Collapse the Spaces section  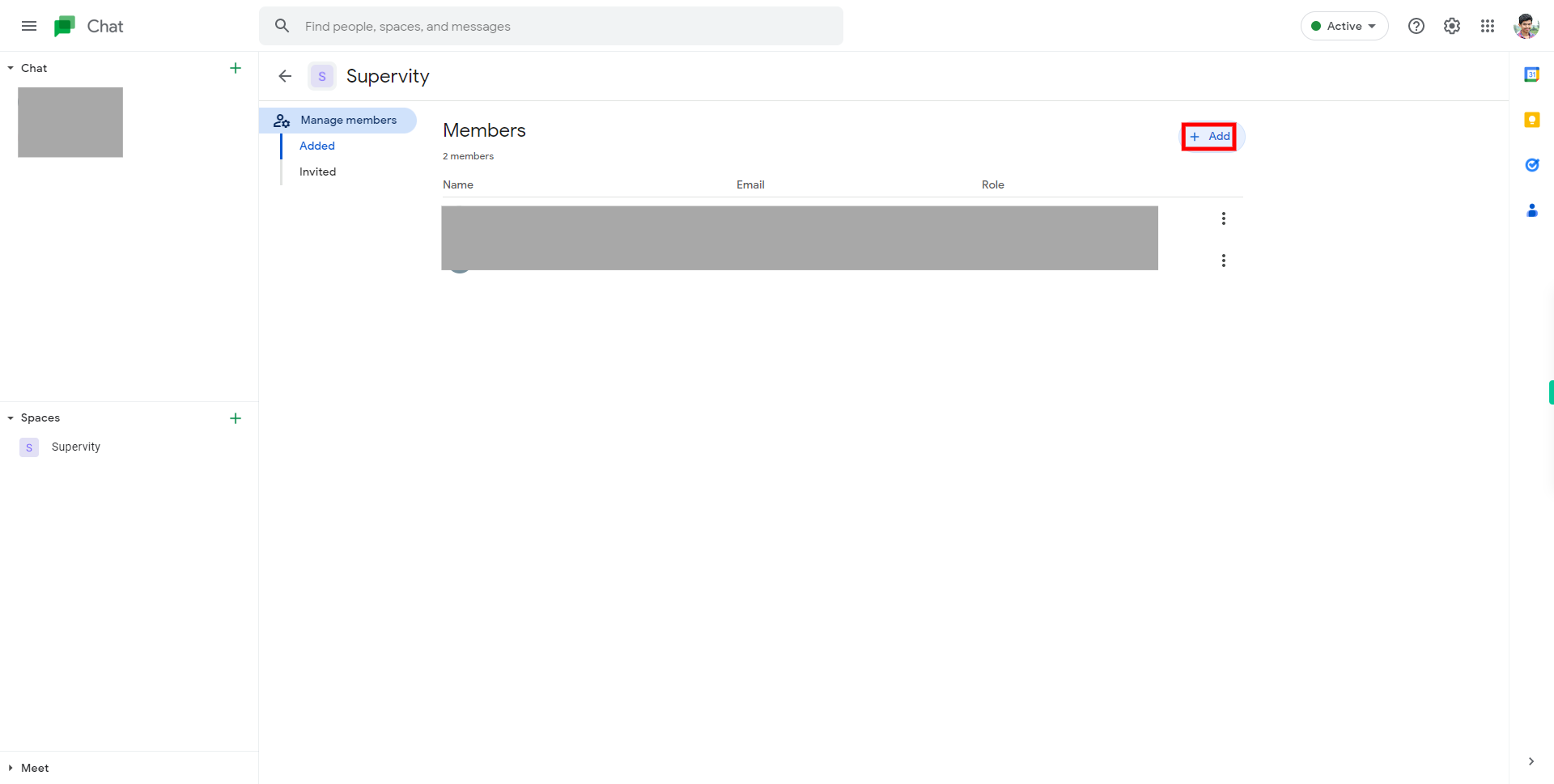[x=11, y=418]
